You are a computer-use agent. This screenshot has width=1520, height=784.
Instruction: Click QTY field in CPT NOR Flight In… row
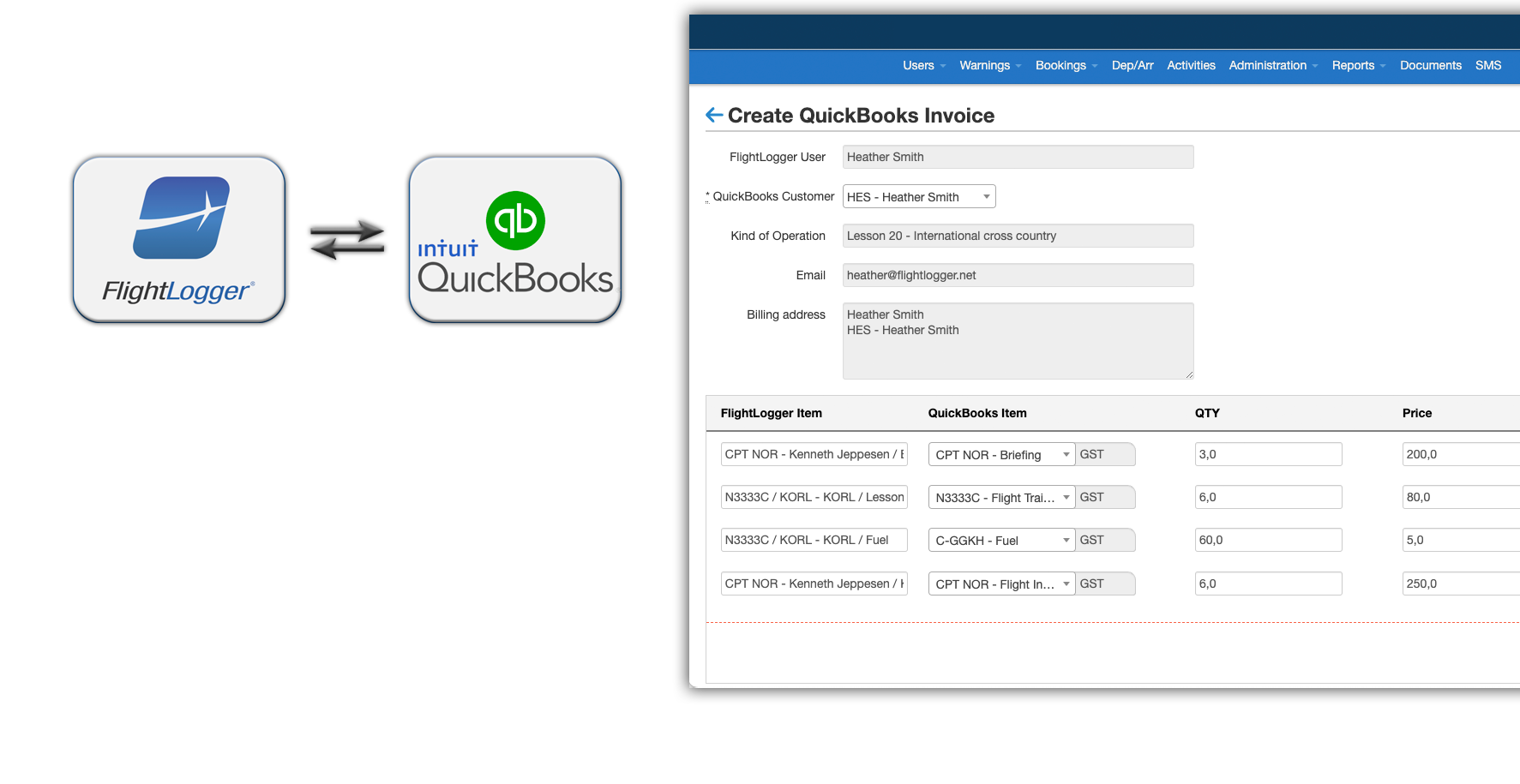tap(1269, 584)
